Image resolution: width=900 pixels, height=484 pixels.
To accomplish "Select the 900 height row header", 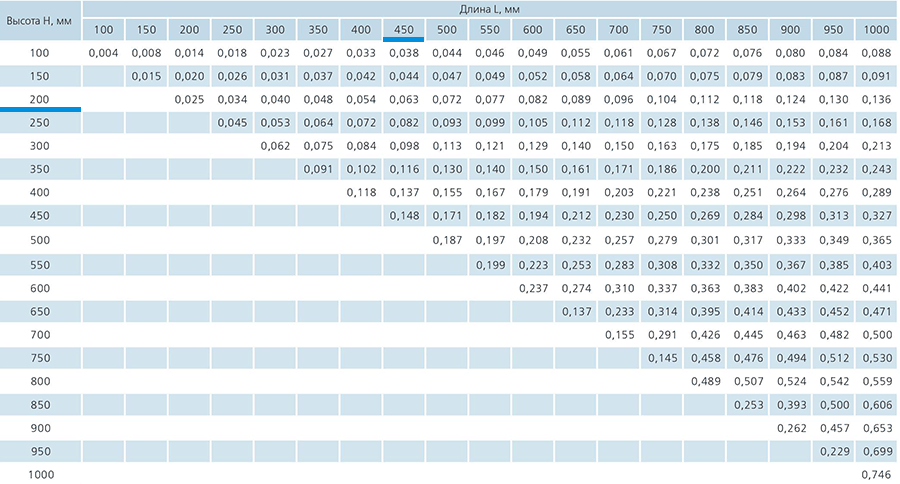I will click(40, 428).
